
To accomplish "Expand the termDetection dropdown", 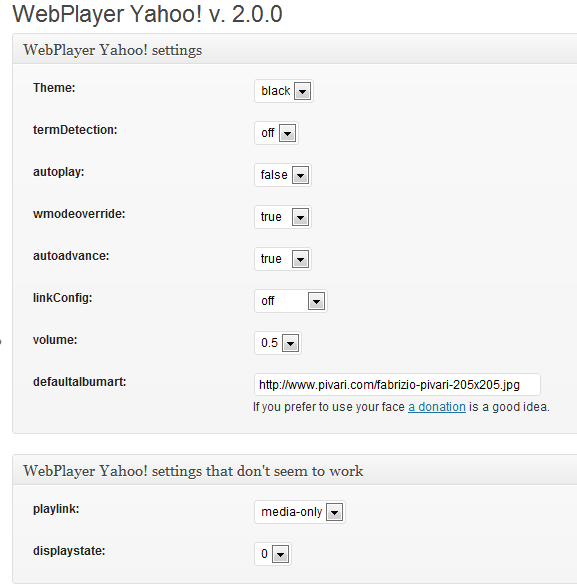I will (x=276, y=133).
